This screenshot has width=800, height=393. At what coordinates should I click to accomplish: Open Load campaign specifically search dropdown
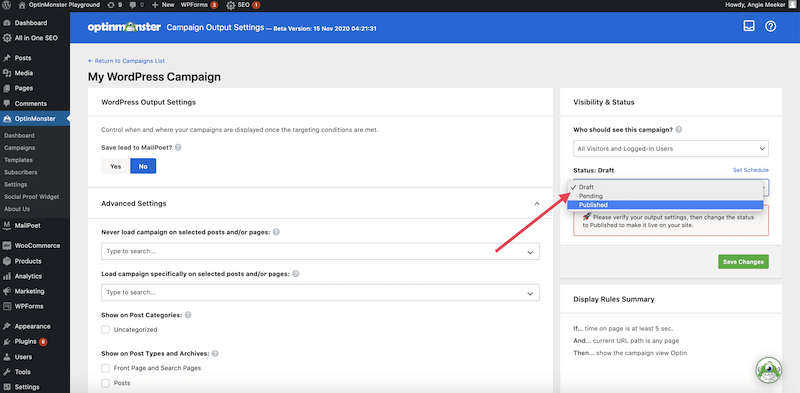pyautogui.click(x=320, y=293)
